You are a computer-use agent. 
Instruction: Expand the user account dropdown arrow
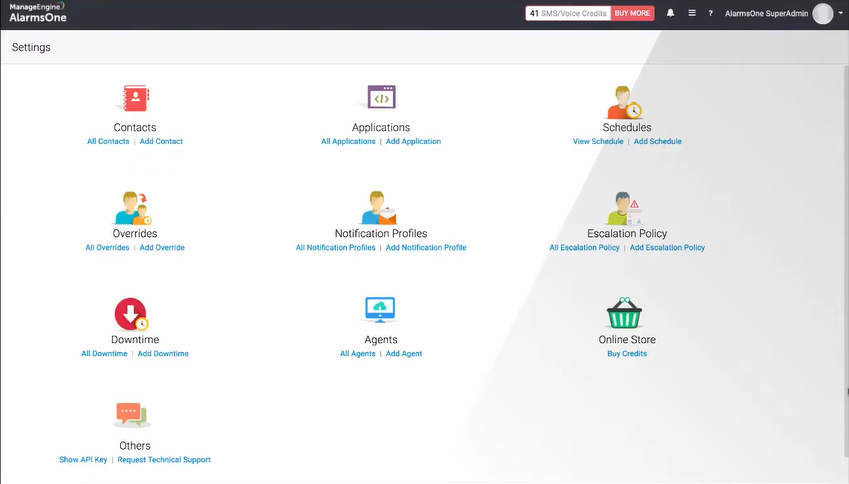coord(841,13)
